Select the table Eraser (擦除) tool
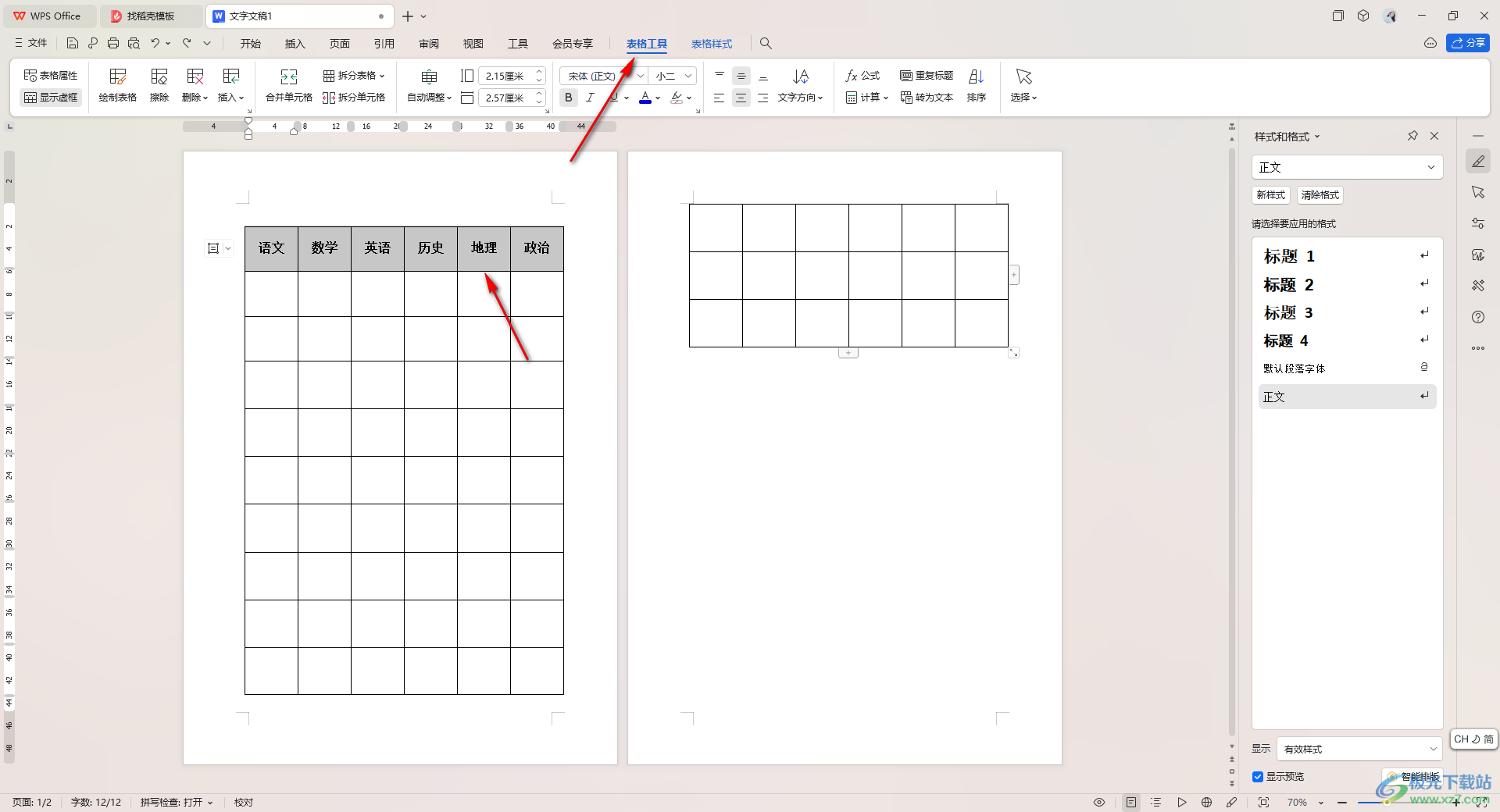 click(159, 84)
